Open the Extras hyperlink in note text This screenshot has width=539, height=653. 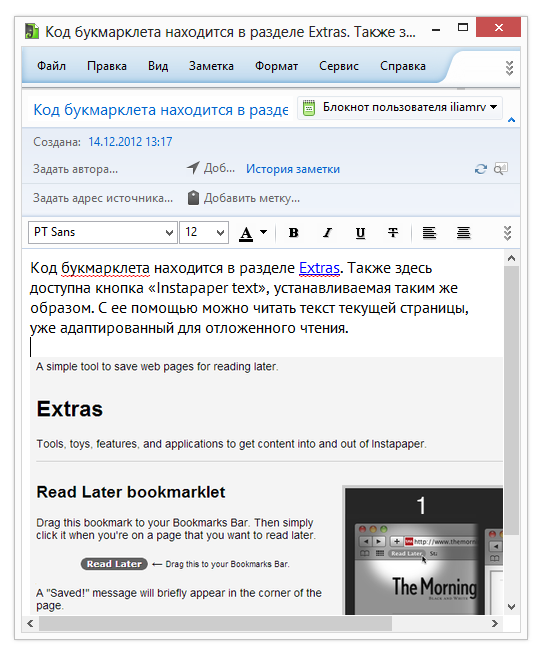click(319, 268)
